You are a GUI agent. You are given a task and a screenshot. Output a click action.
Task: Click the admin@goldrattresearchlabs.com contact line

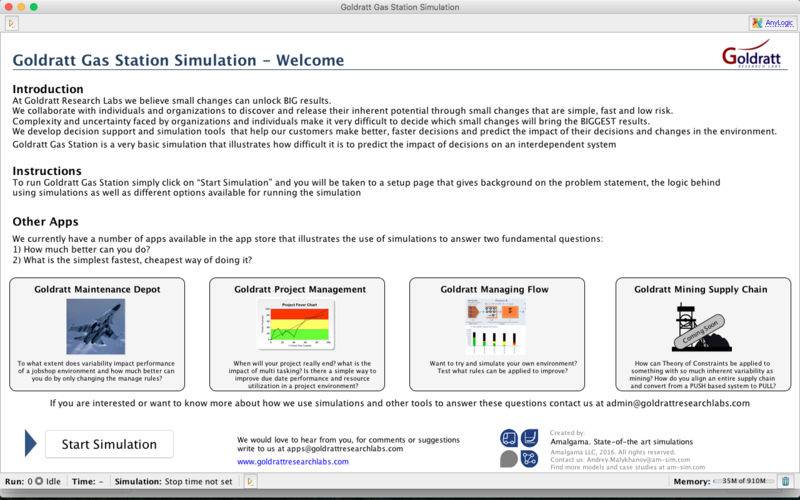(399, 403)
